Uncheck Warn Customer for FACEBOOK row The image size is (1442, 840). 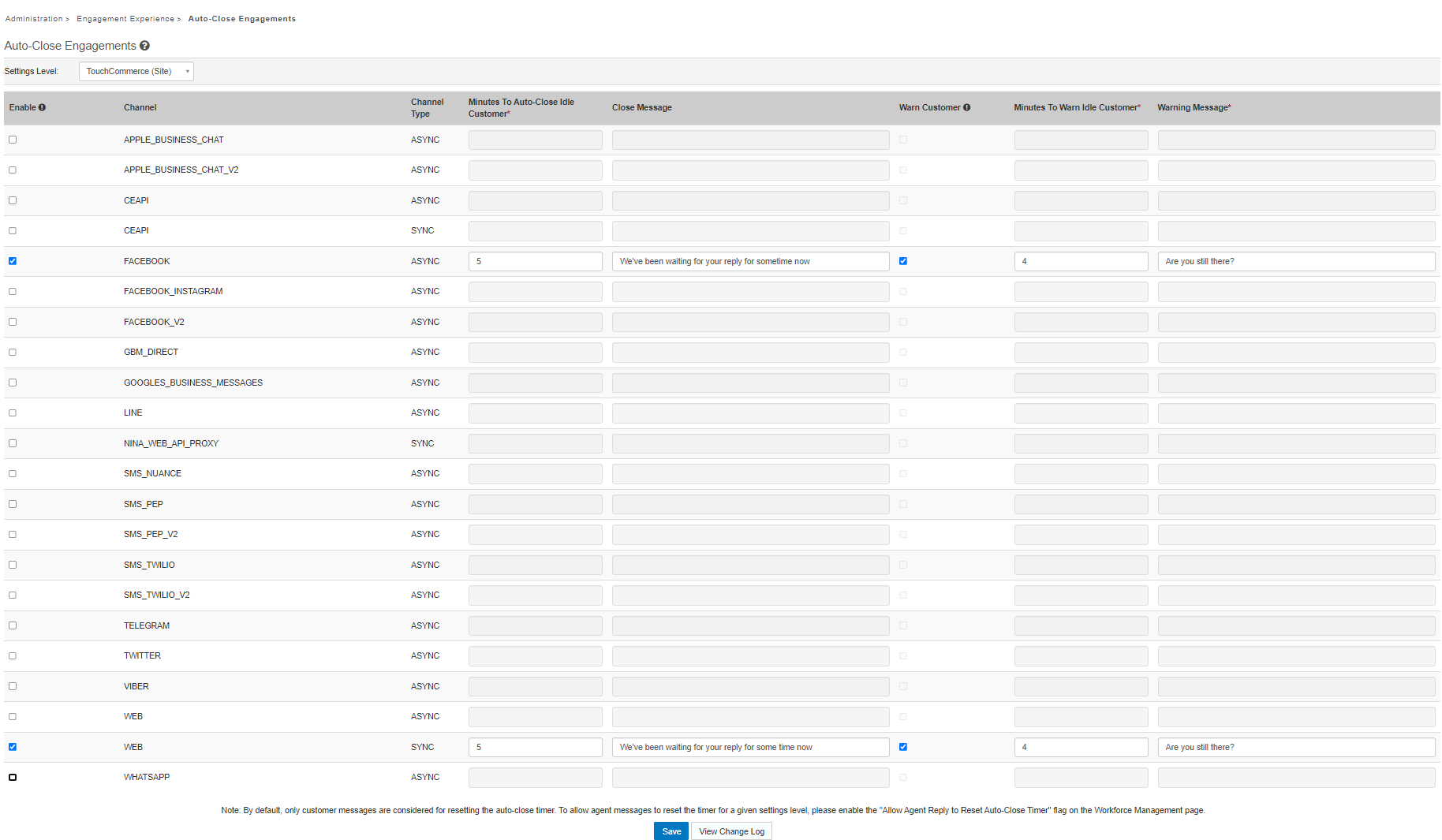coord(903,261)
